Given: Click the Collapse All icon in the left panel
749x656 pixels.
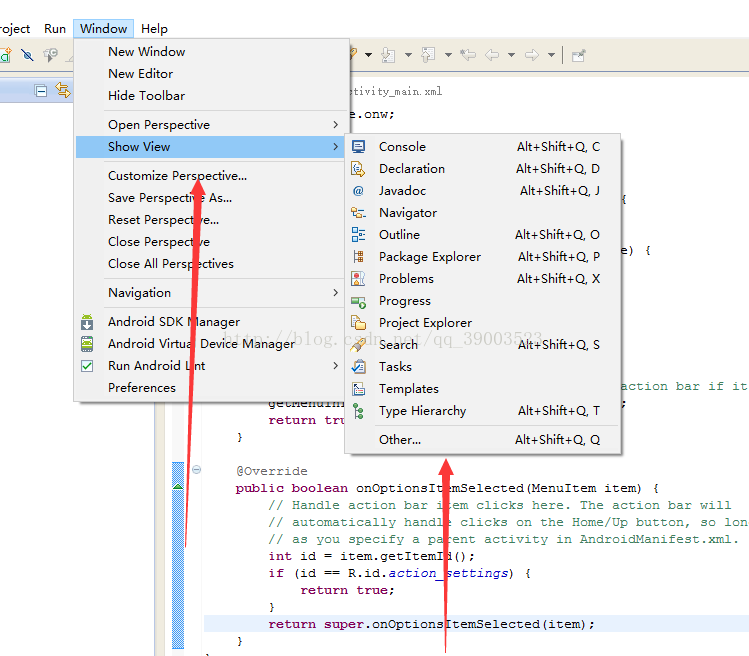Looking at the screenshot, I should pyautogui.click(x=41, y=90).
